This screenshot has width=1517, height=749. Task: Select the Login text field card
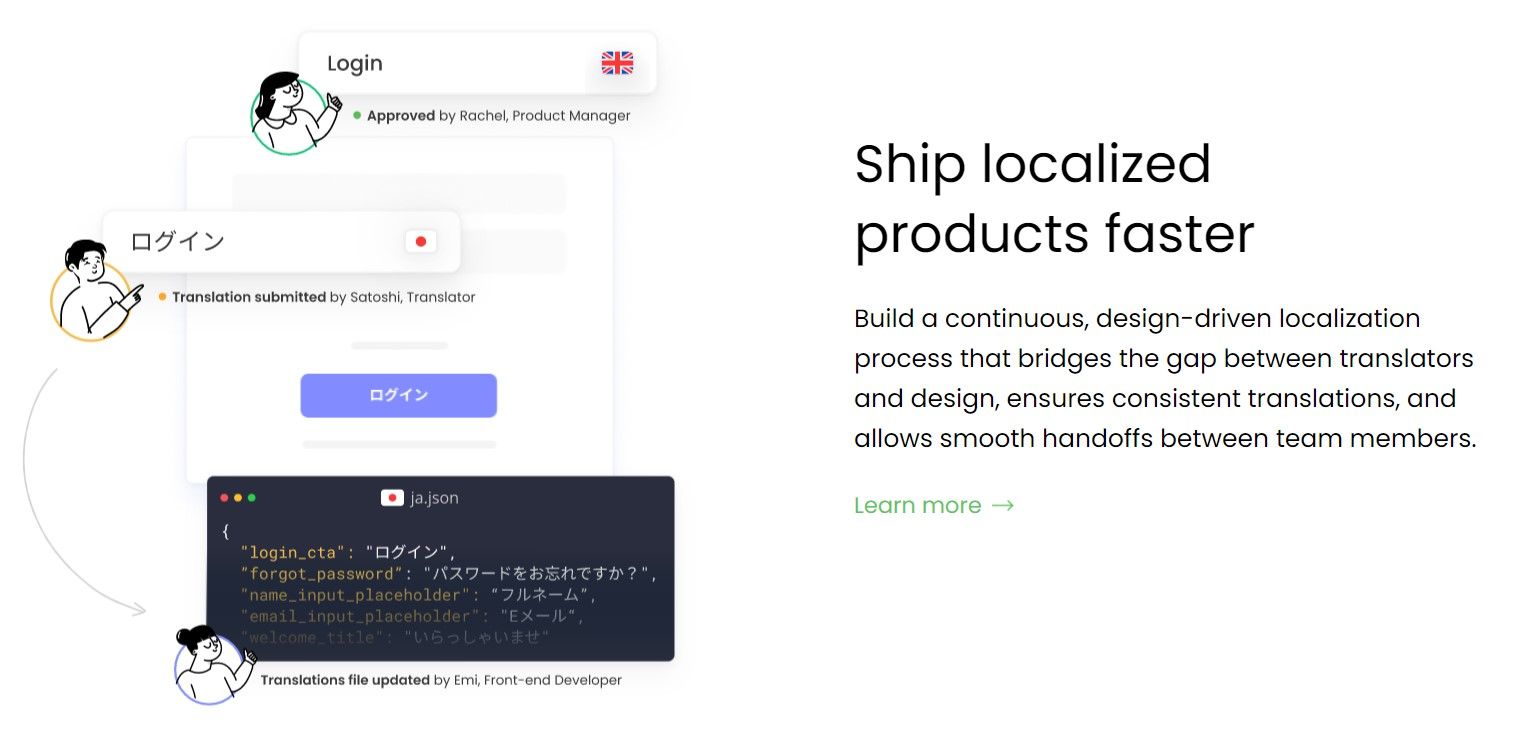[477, 63]
